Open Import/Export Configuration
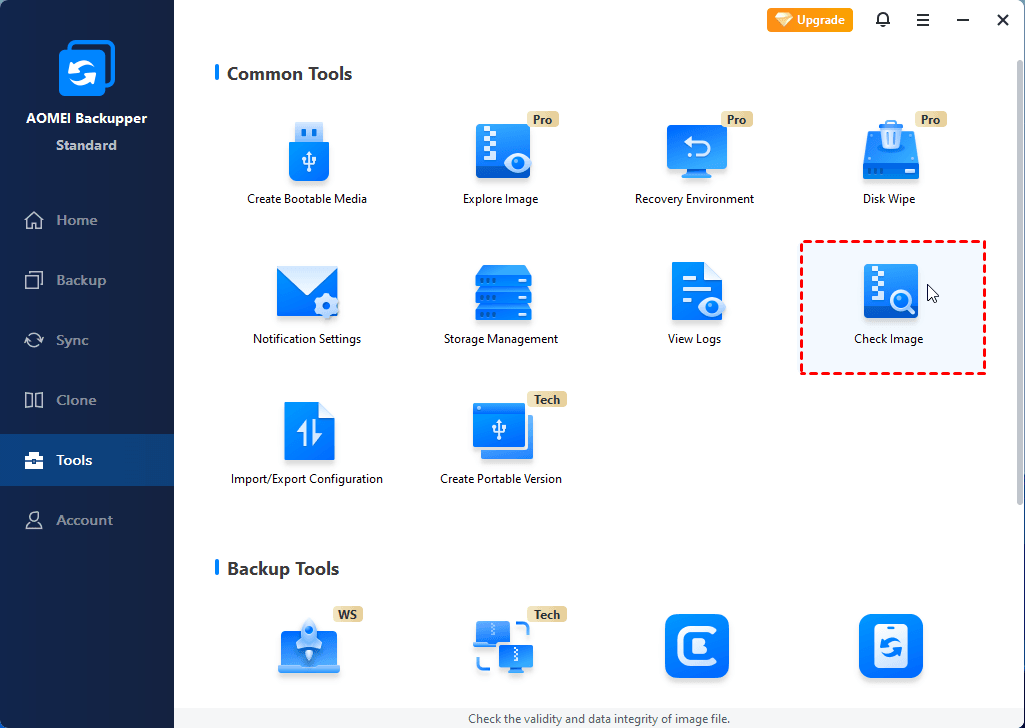Image resolution: width=1025 pixels, height=728 pixels. pos(307,433)
